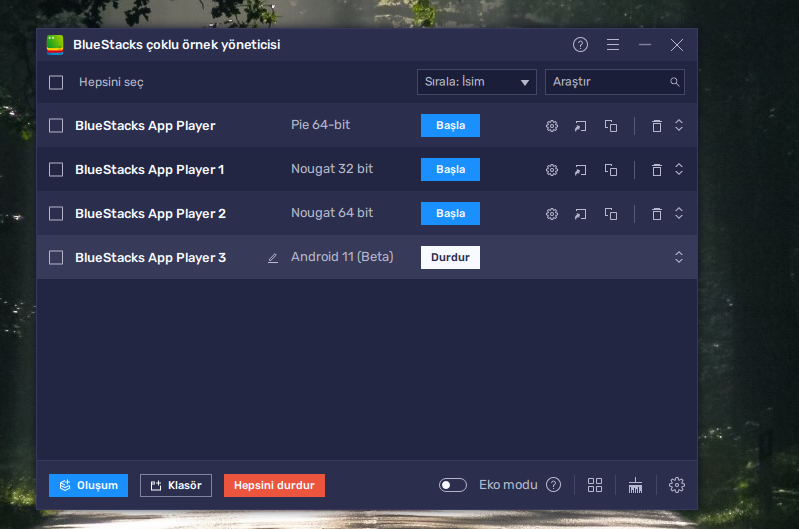Start the Pie 64-bit instance with Başla
Screen dimensions: 799x529
point(450,125)
